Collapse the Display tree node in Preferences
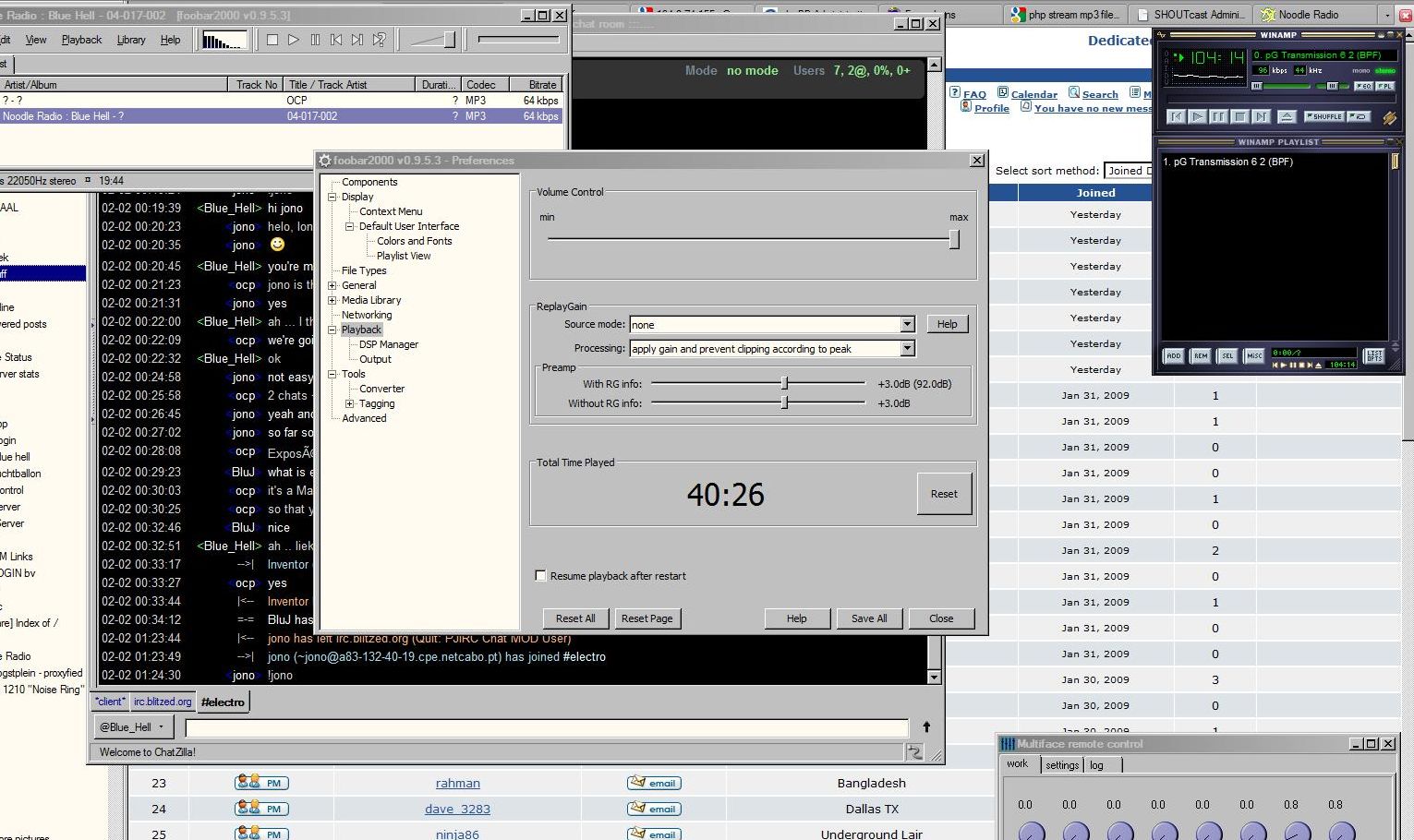The image size is (1414, 840). [332, 197]
